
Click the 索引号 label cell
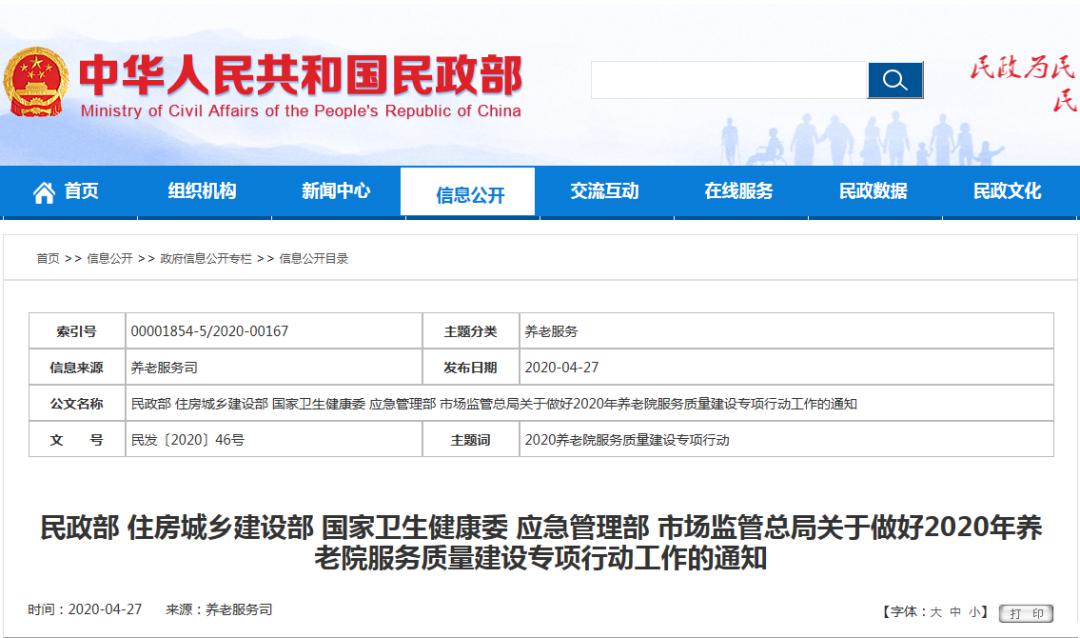[x=76, y=331]
